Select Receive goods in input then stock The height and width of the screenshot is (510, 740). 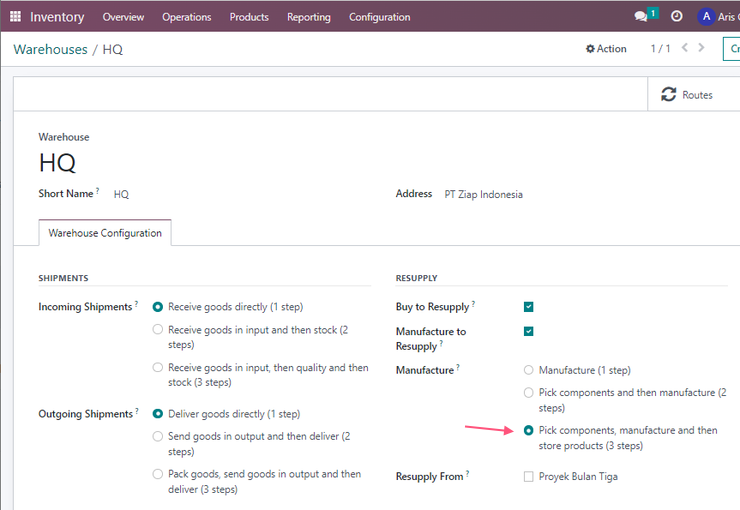coord(158,329)
